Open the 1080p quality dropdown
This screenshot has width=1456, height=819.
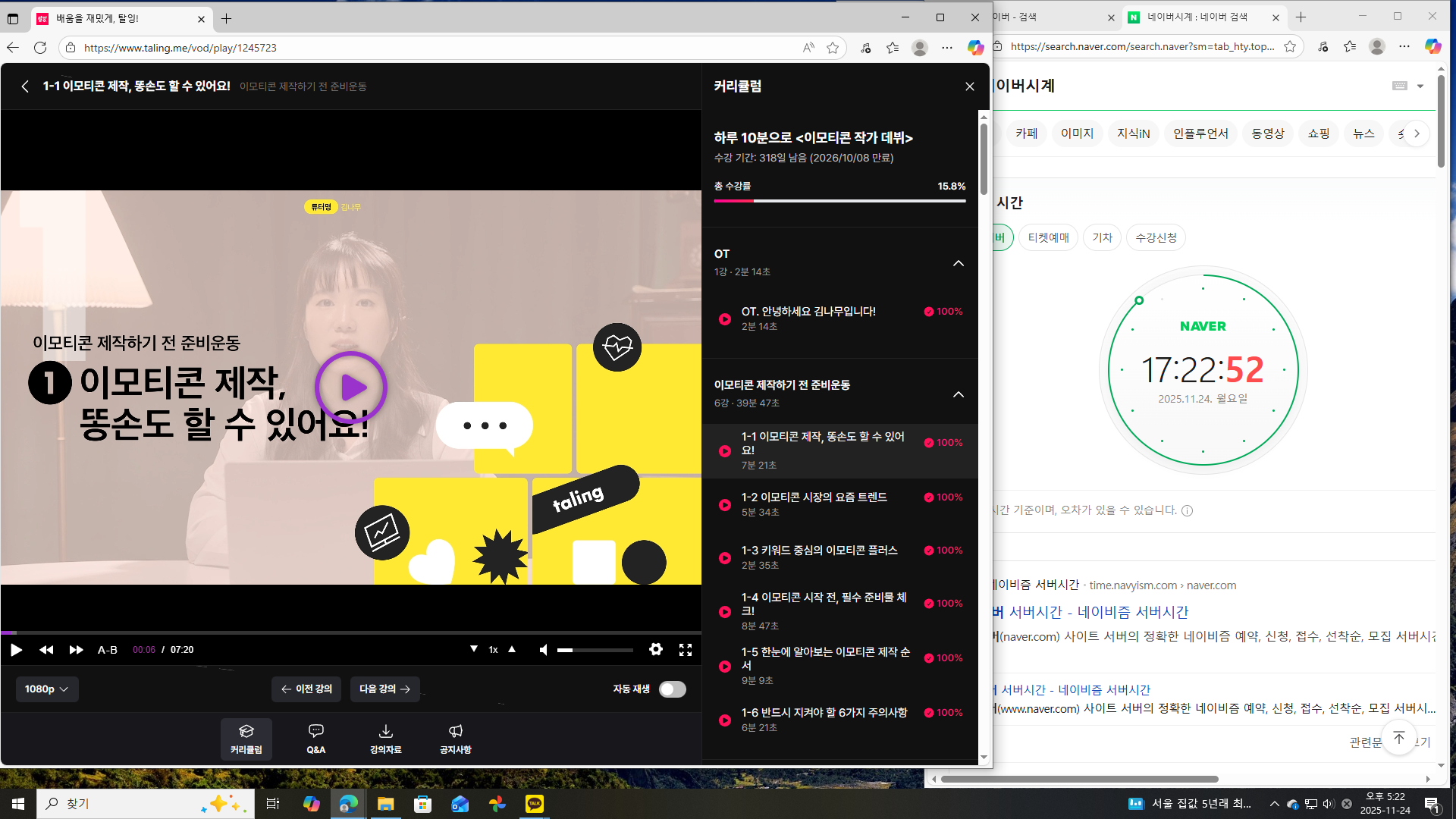pyautogui.click(x=47, y=689)
